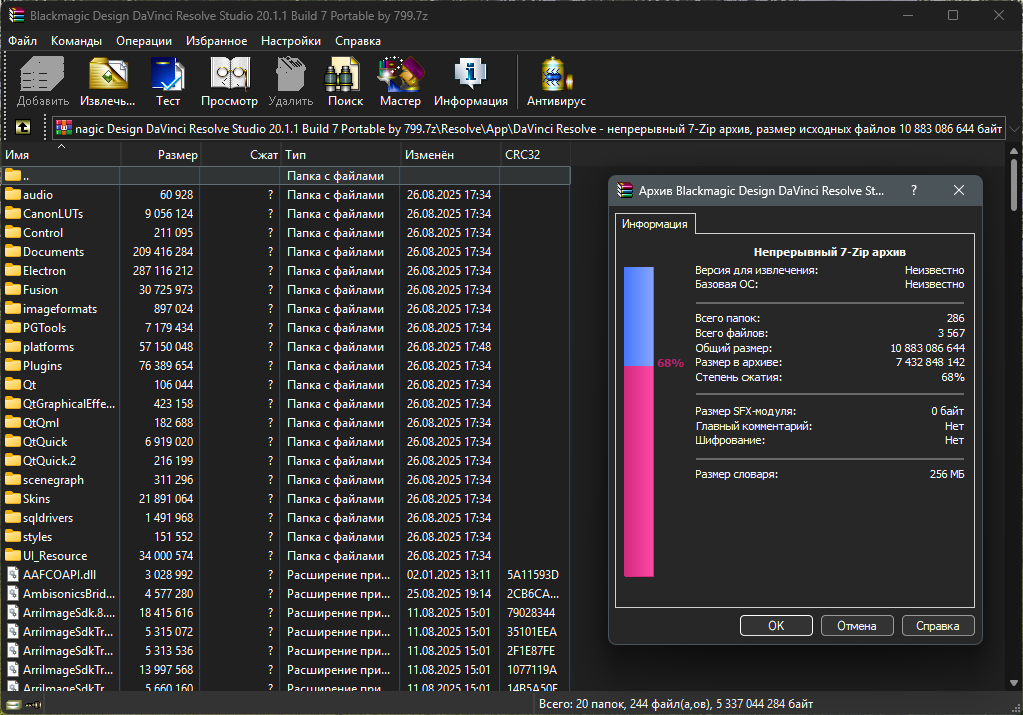Open the Настройки menu
The height and width of the screenshot is (715, 1023).
tap(291, 40)
